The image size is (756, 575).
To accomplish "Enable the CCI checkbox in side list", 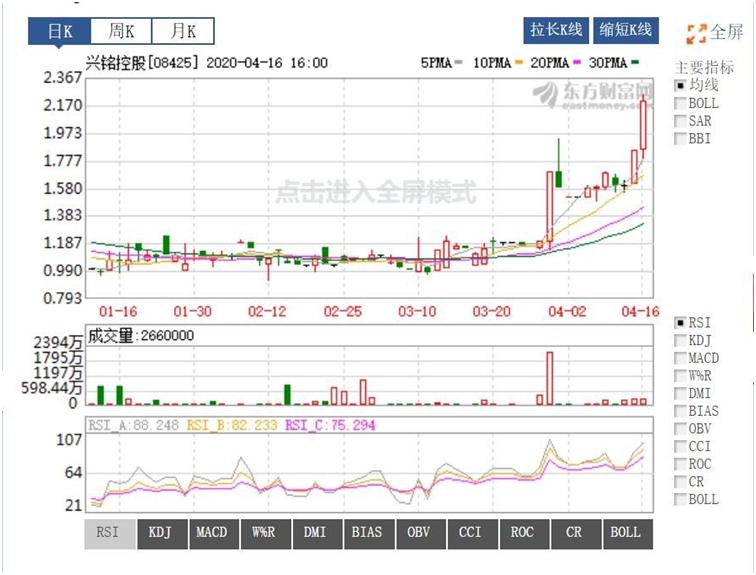I will click(680, 446).
